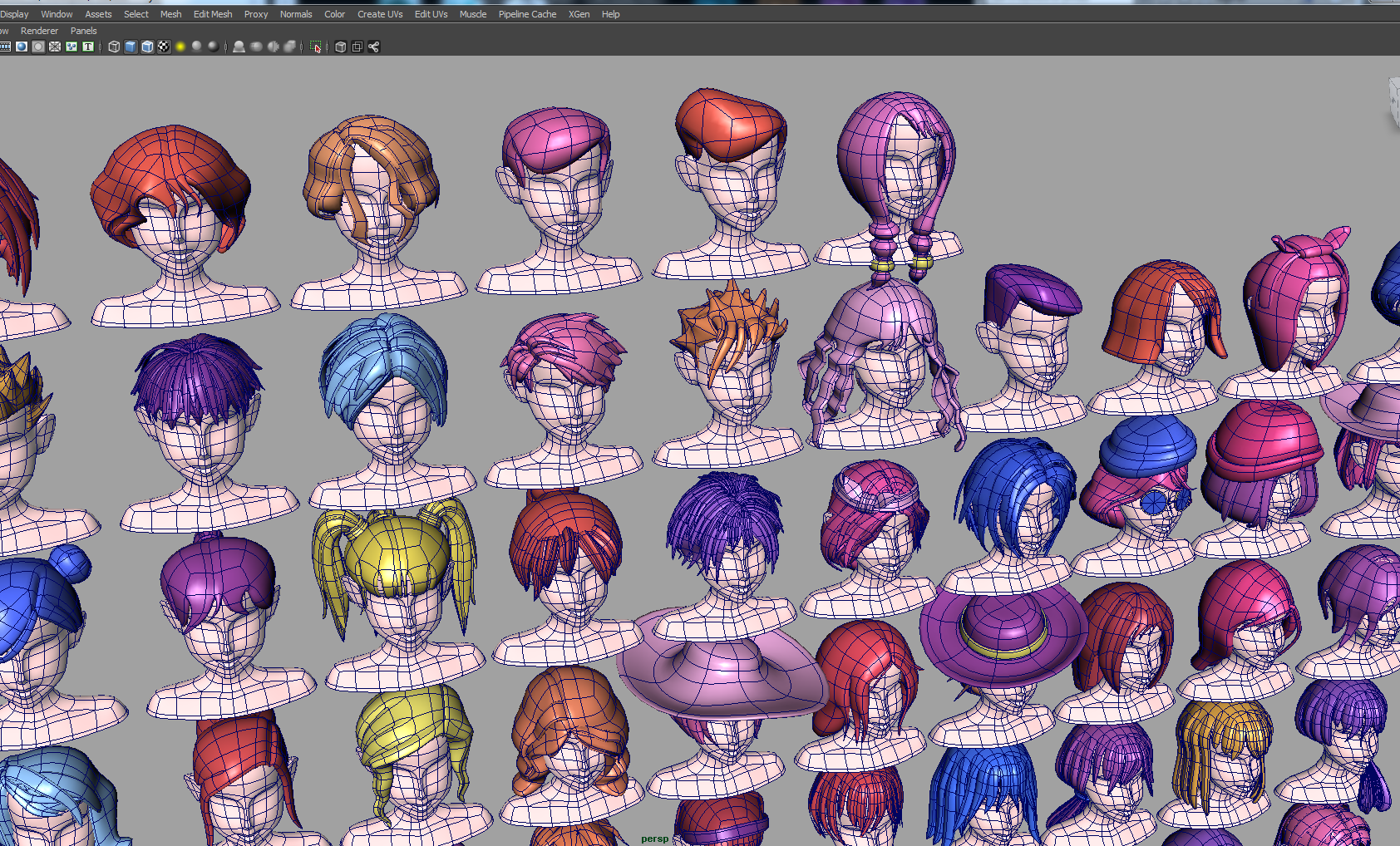Viewport: 1400px width, 846px height.
Task: Toggle the Safe Title 'T' icon
Action: click(88, 47)
